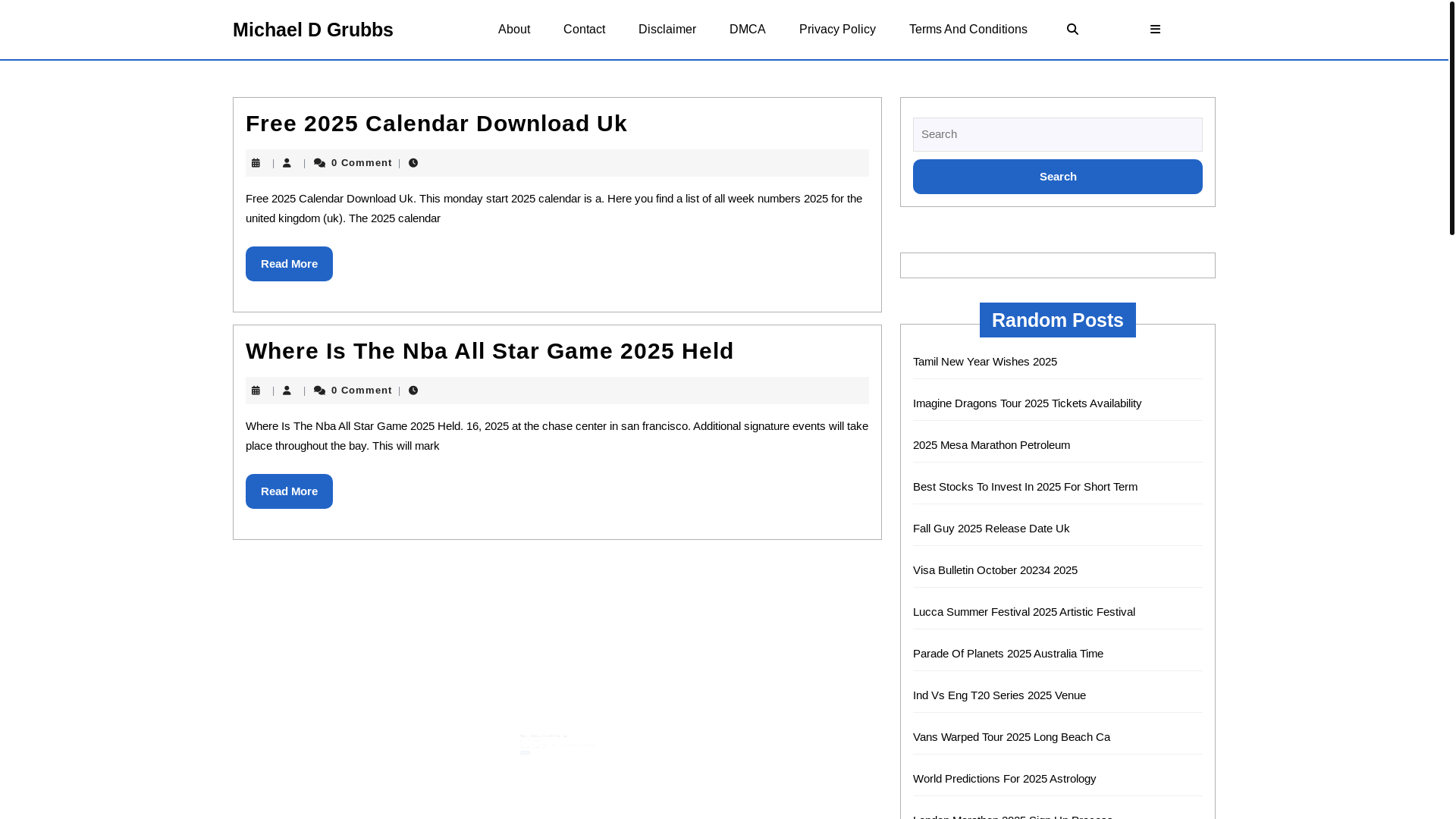Screen dimensions: 1456x819
Task: Open Where Is The Nba All Star Game post title
Action: tap(490, 350)
